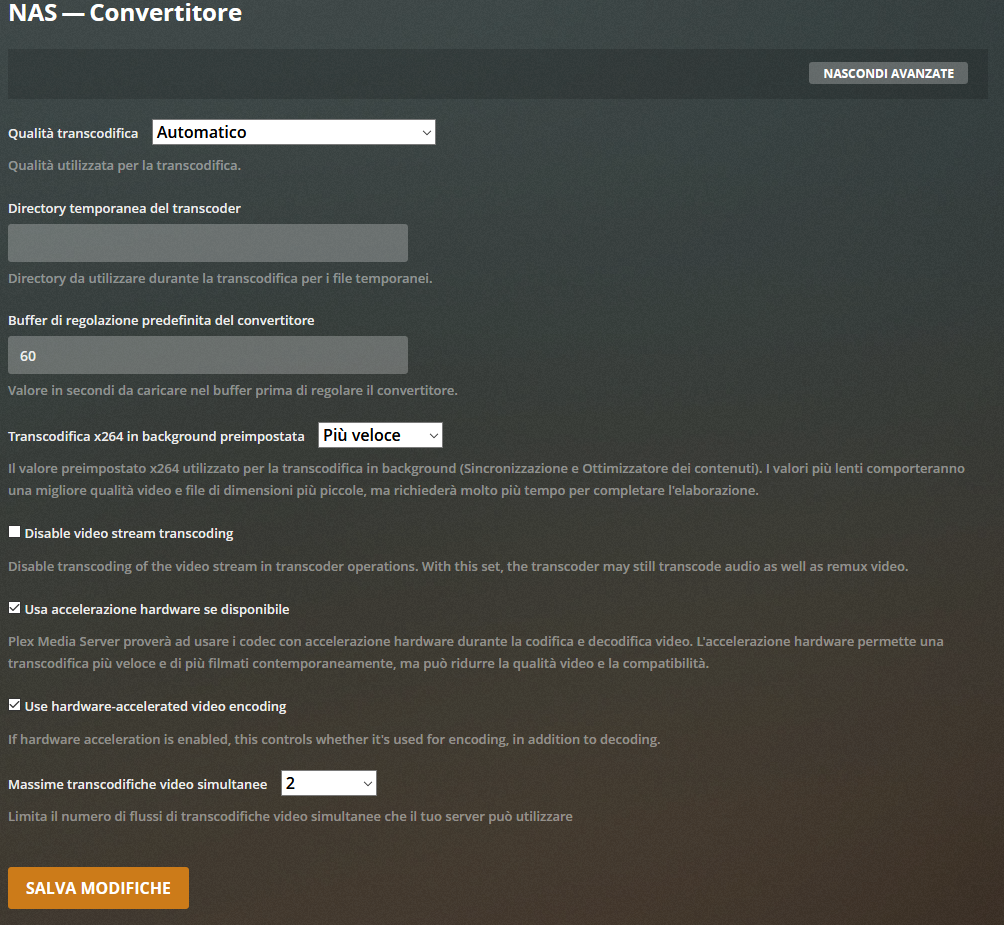Click the buffer field containing 60
Screen dimensions: 1004x925
click(x=207, y=355)
